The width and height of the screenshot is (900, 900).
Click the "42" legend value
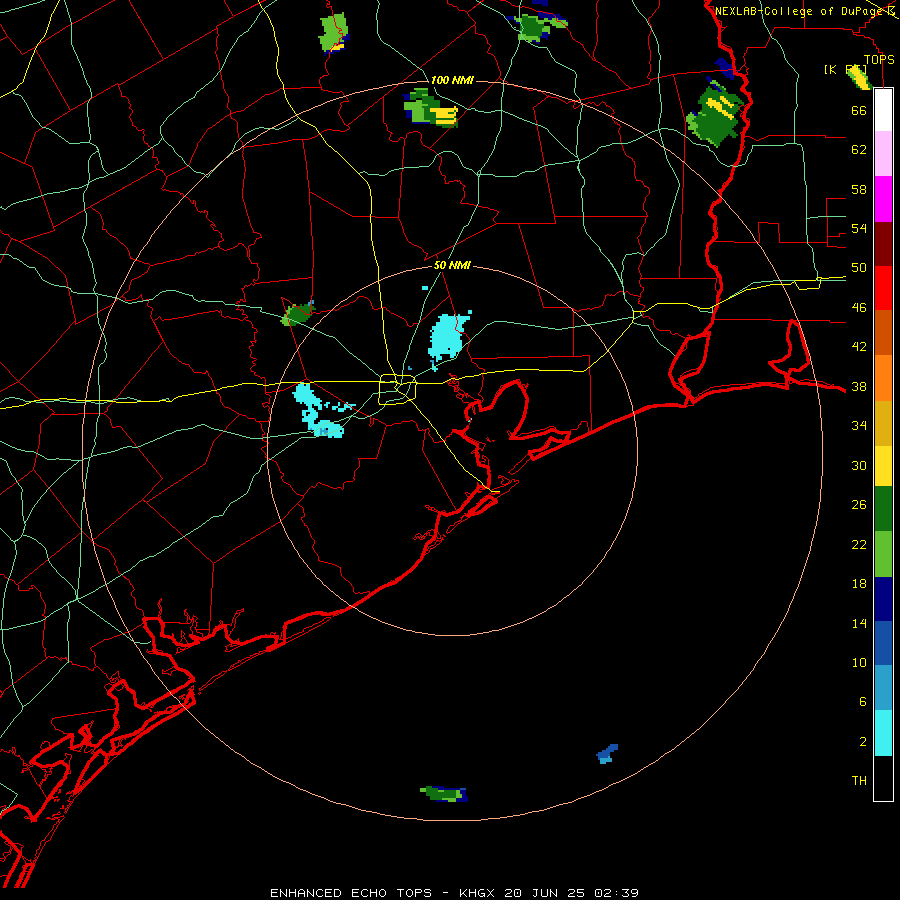859,347
